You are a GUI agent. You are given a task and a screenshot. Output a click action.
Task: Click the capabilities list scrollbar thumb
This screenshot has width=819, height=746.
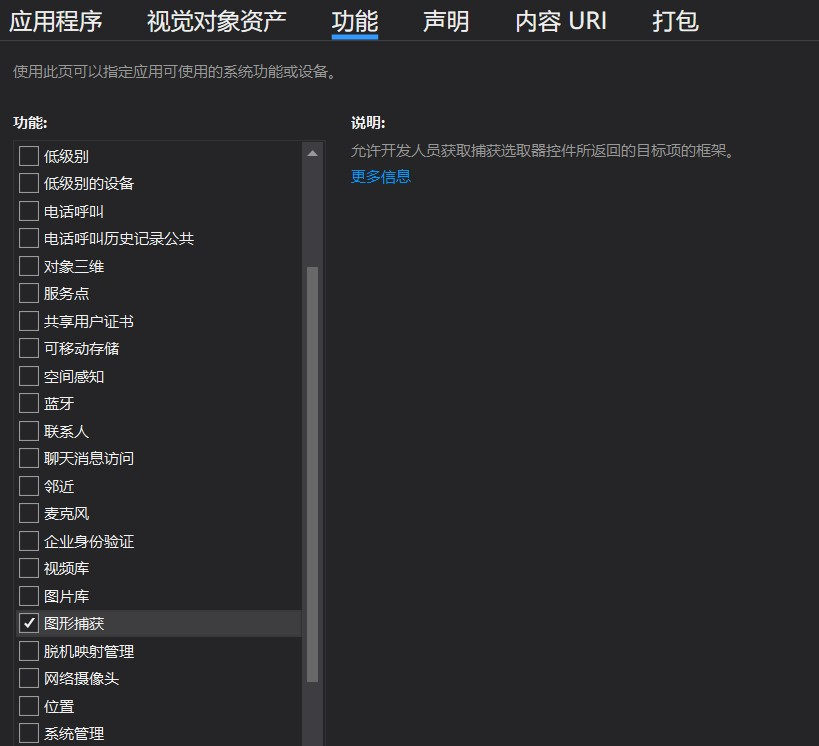[312, 474]
